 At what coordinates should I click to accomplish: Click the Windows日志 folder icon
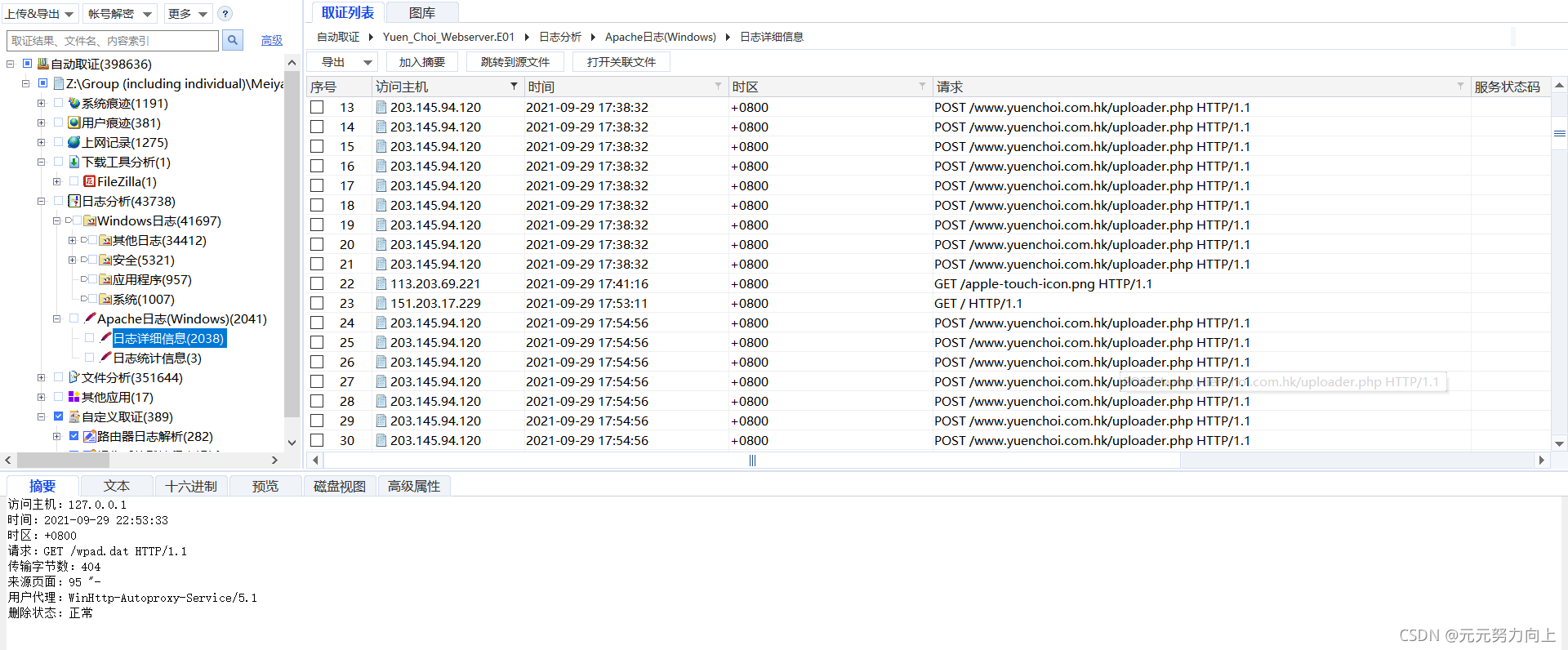click(90, 220)
